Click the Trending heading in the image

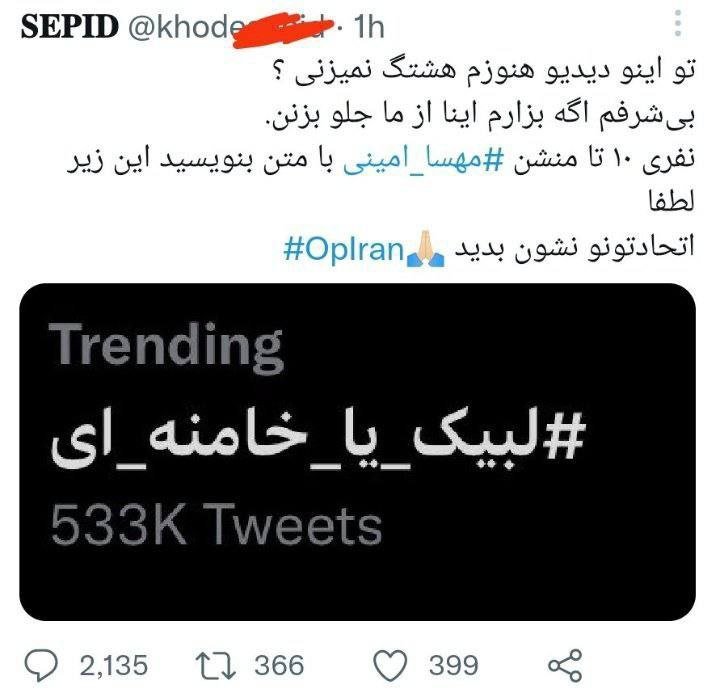point(168,344)
